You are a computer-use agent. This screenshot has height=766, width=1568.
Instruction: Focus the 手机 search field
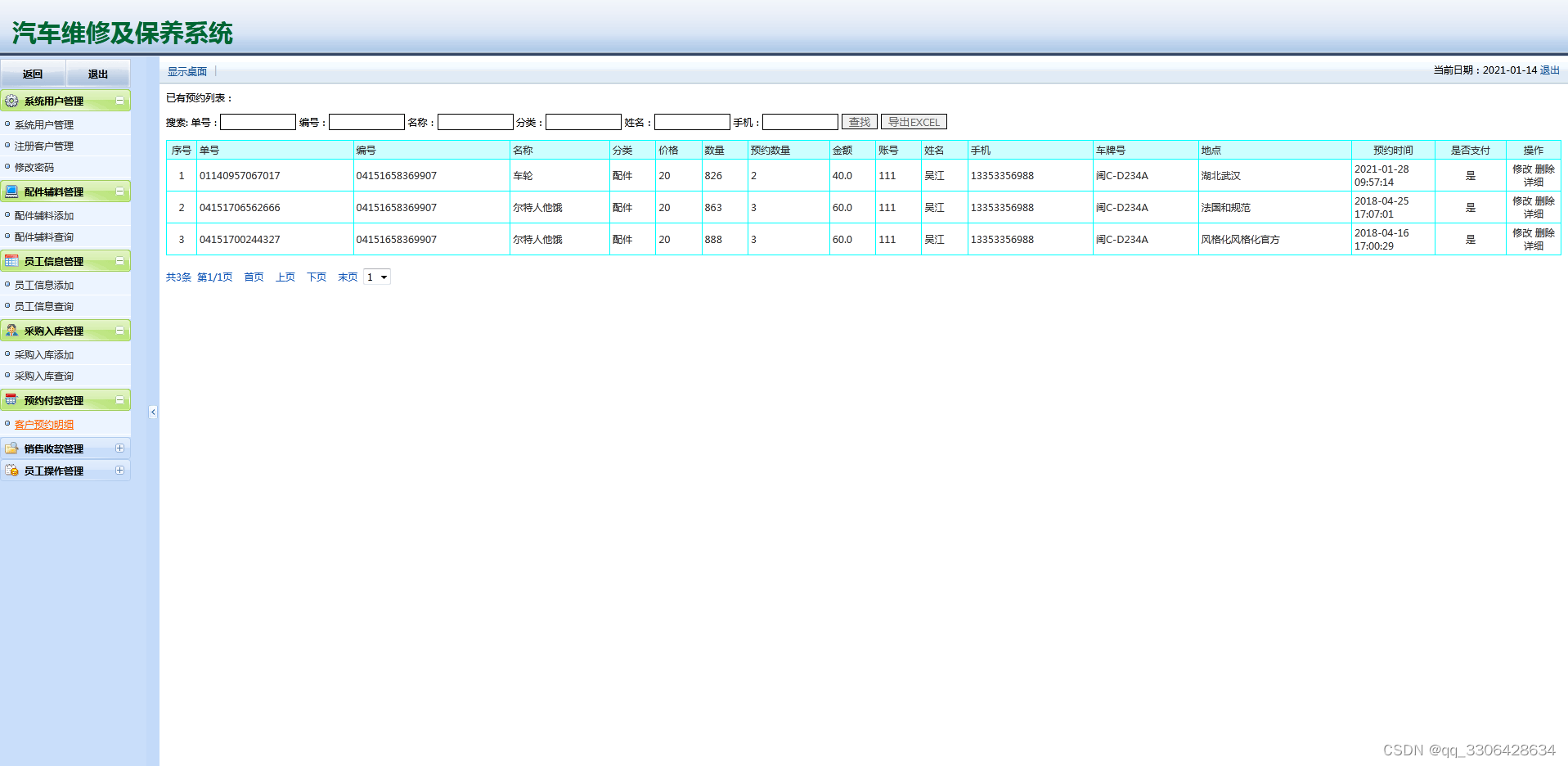[x=800, y=122]
